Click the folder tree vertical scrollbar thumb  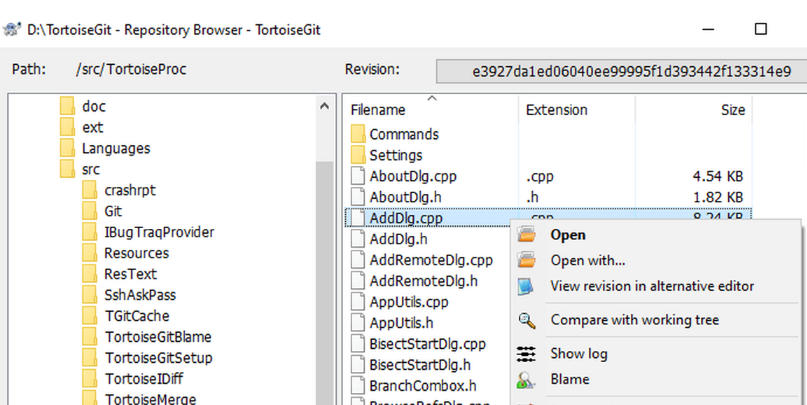pyautogui.click(x=324, y=282)
